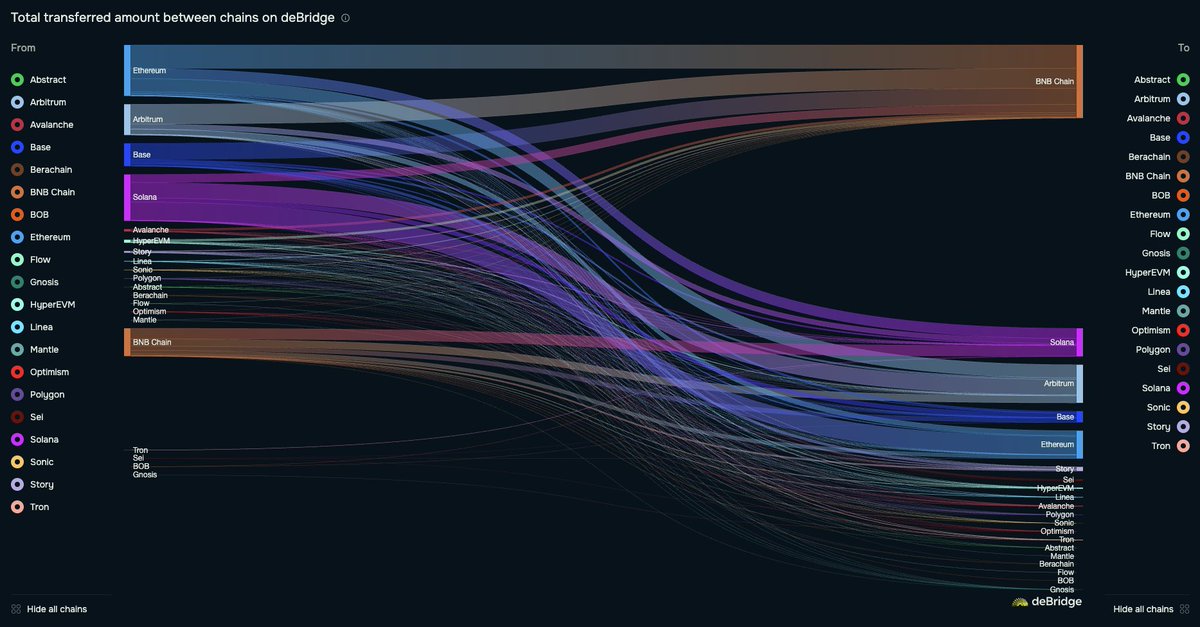Toggle Story chain in the From legend

[x=33, y=485]
